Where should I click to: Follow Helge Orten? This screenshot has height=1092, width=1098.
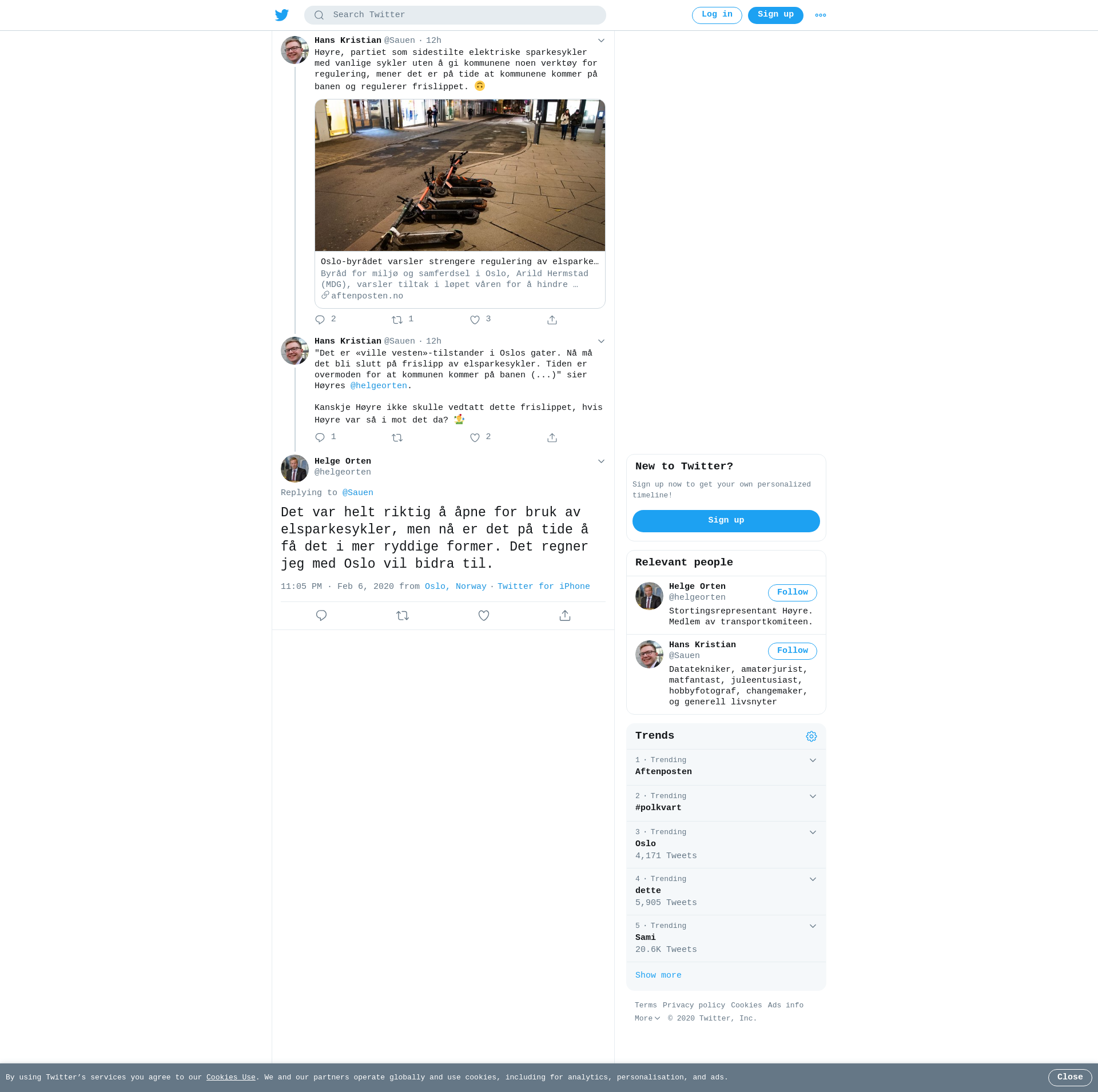click(x=793, y=593)
